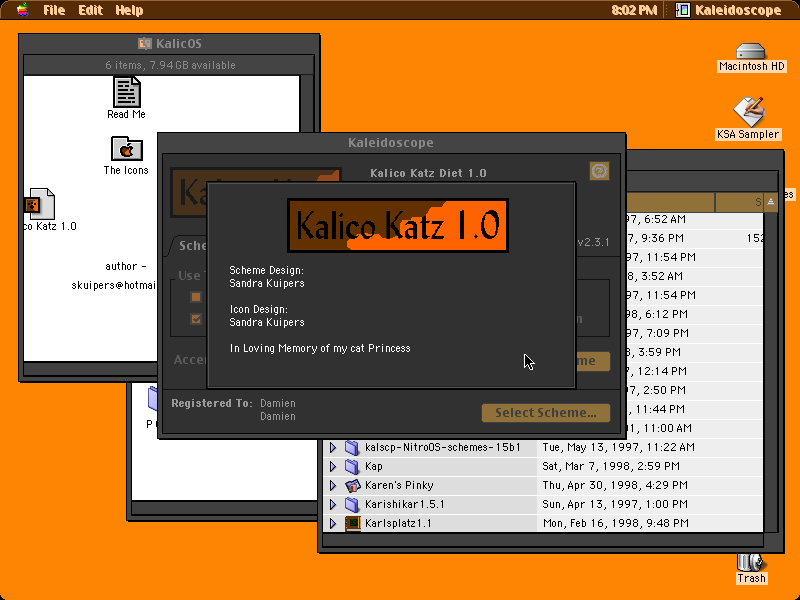800x600 pixels.
Task: Click the 'author -' text in KalicOS
Action: pos(126,266)
